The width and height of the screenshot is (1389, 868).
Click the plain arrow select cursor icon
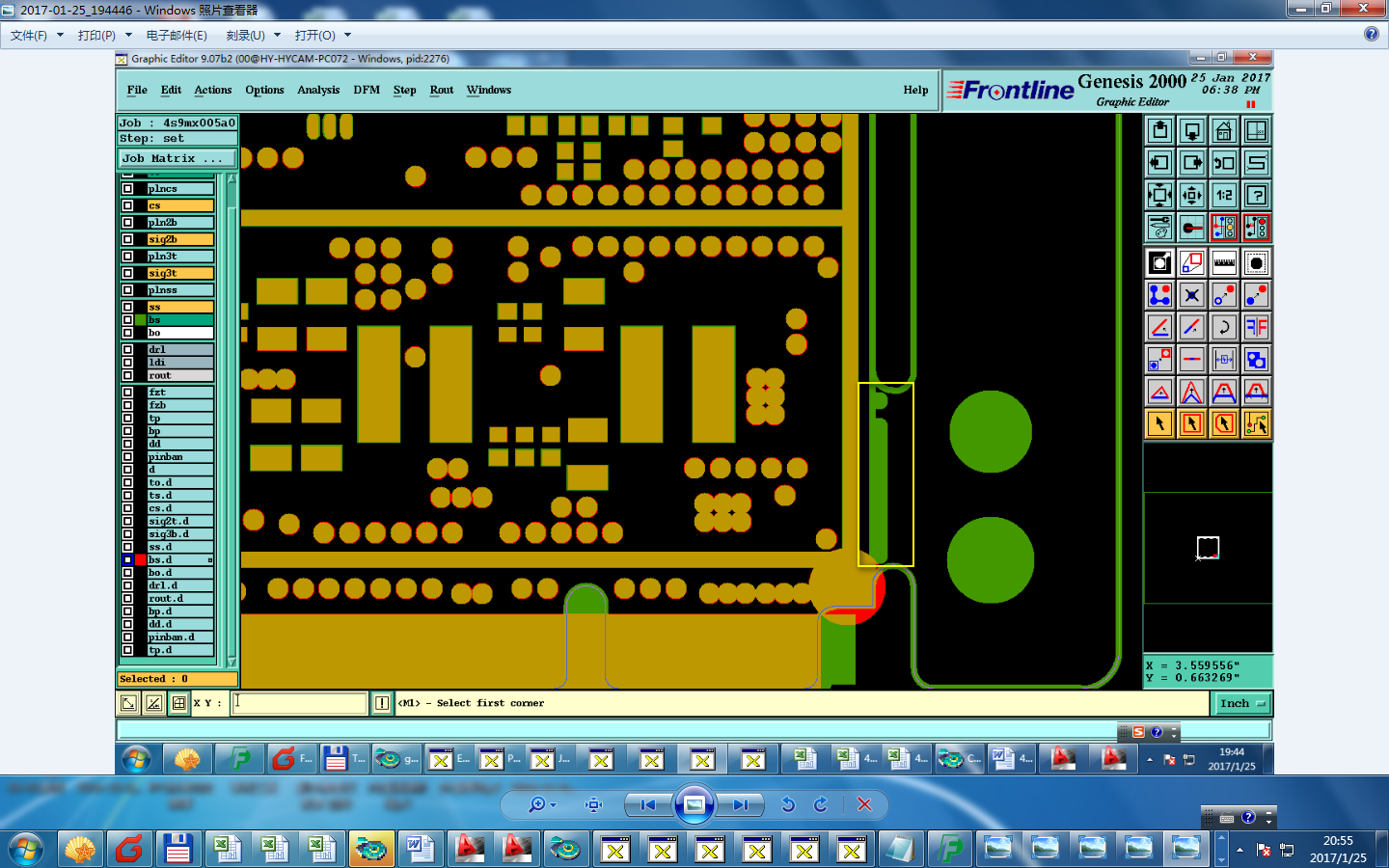(1160, 423)
